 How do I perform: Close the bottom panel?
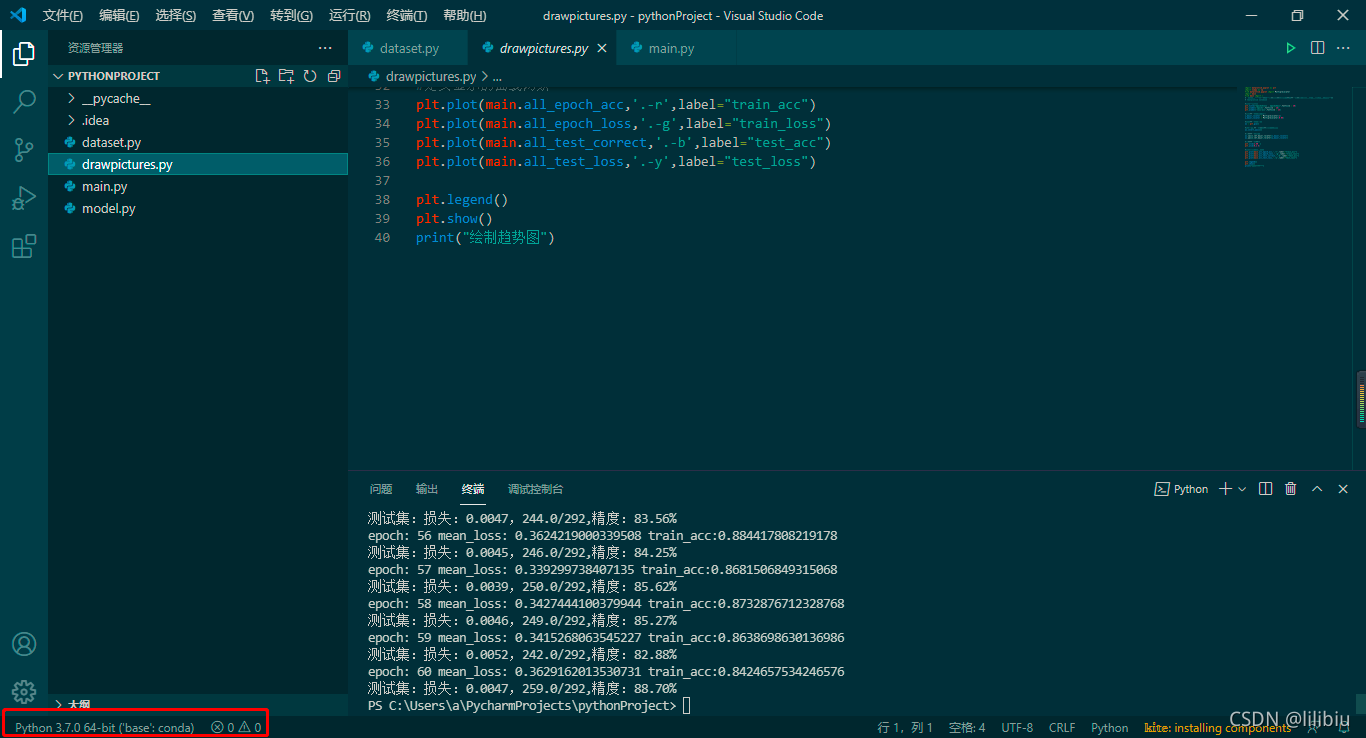tap(1342, 489)
